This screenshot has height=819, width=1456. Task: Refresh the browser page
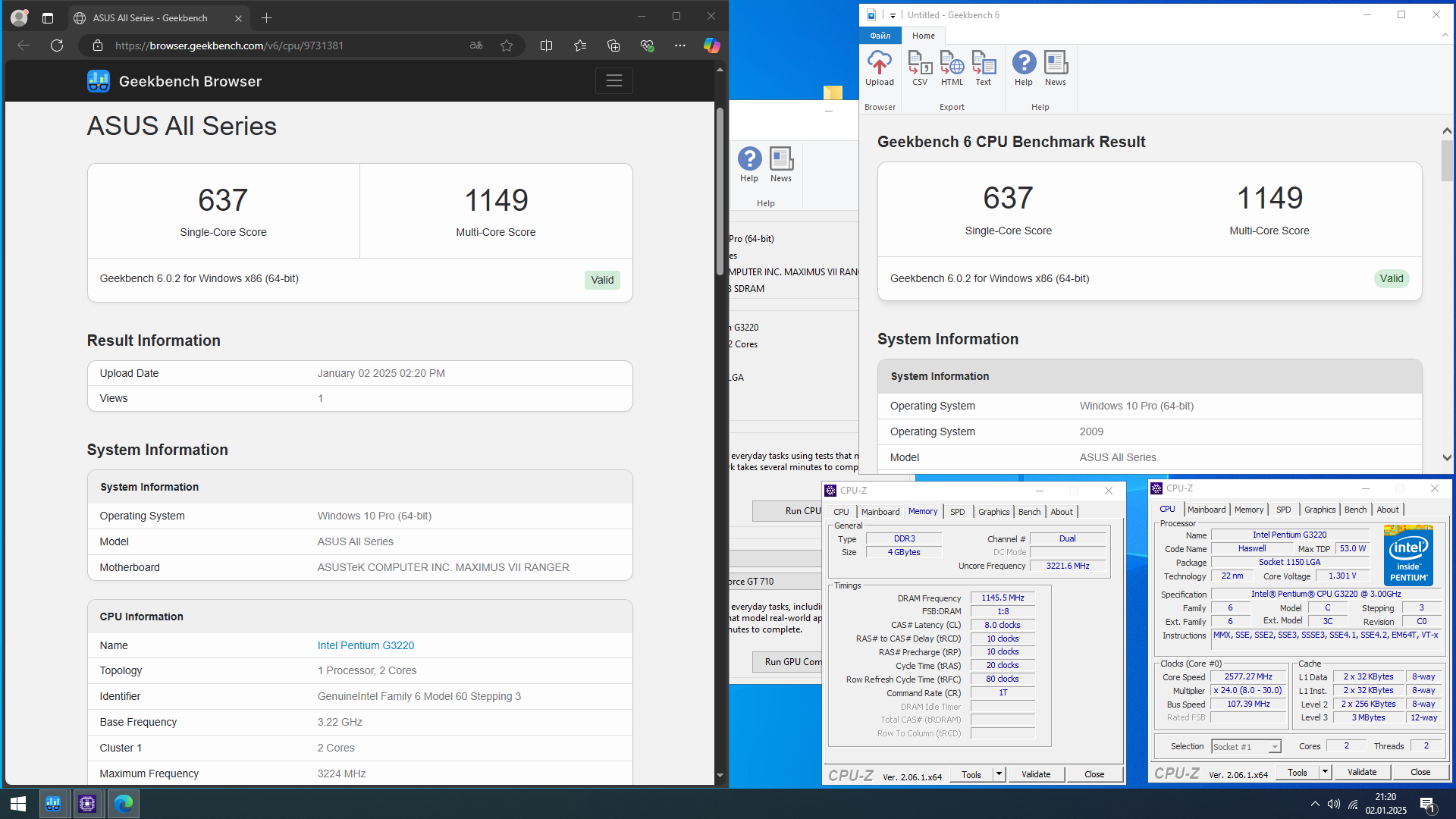57,45
